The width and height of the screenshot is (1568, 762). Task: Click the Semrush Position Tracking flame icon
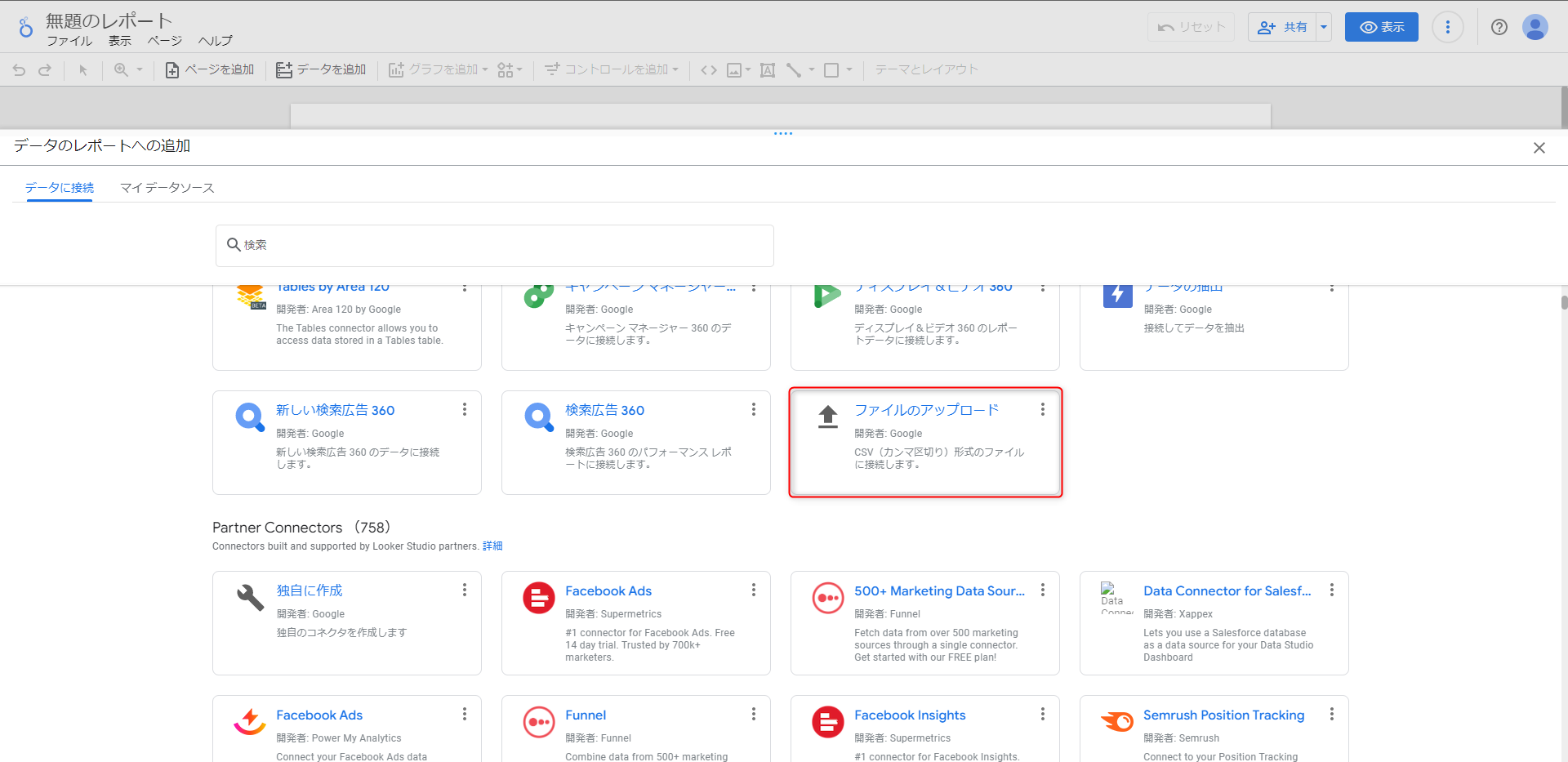coord(1117,722)
